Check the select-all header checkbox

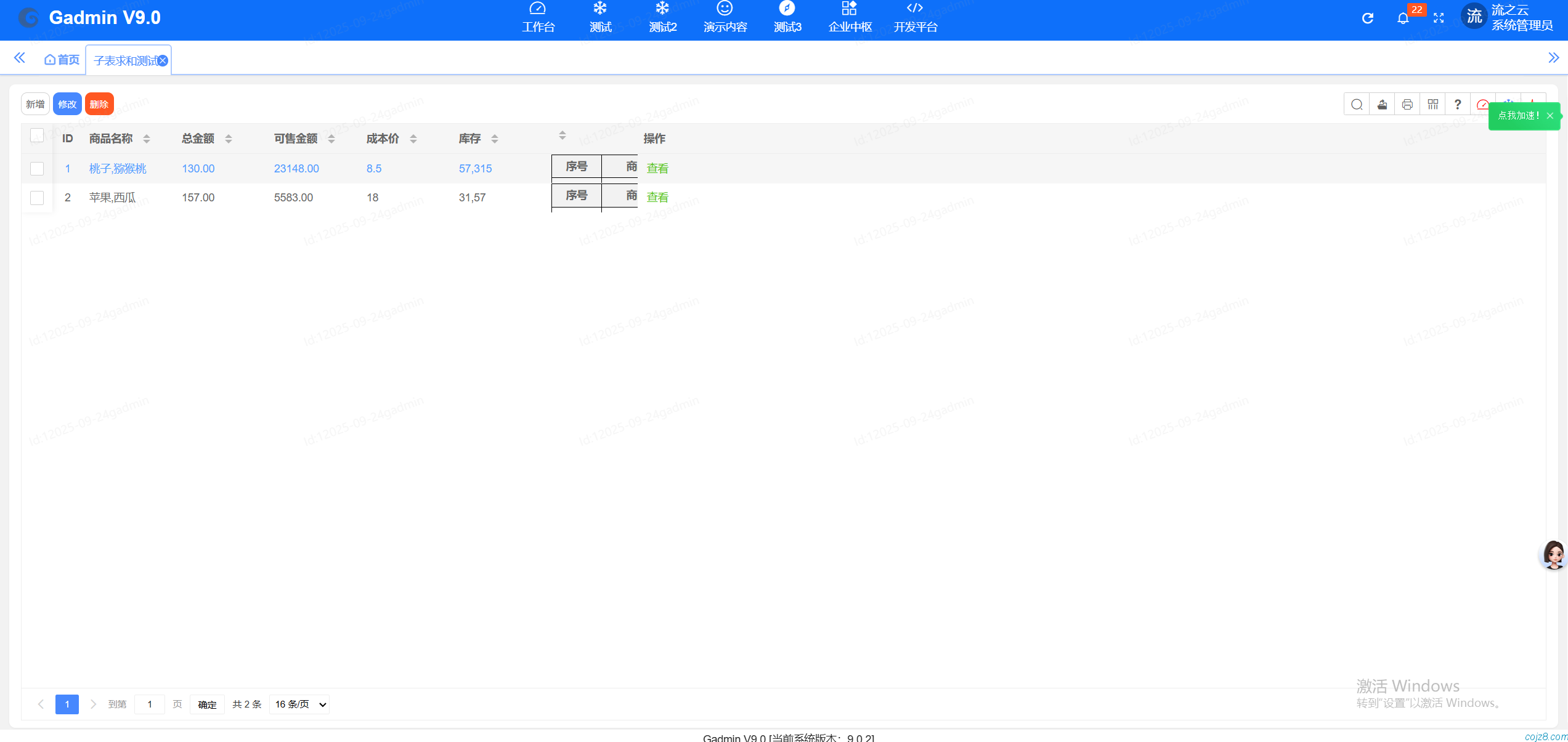click(37, 135)
